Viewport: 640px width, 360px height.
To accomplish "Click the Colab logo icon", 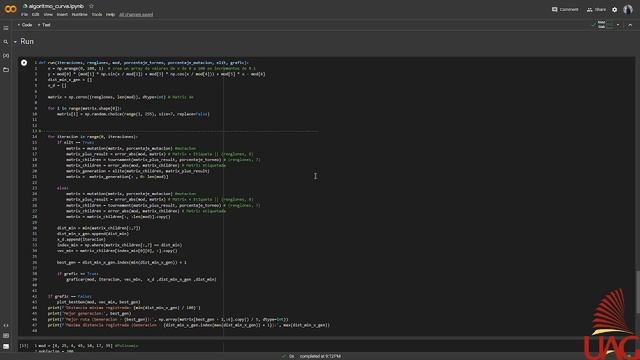I will tap(10, 9).
